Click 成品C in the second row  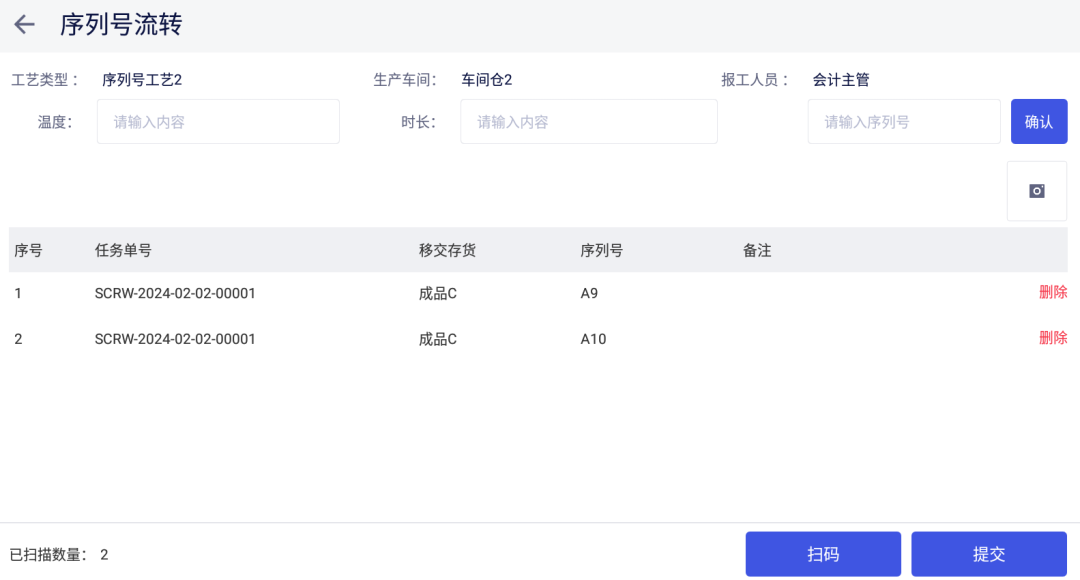pyautogui.click(x=437, y=339)
